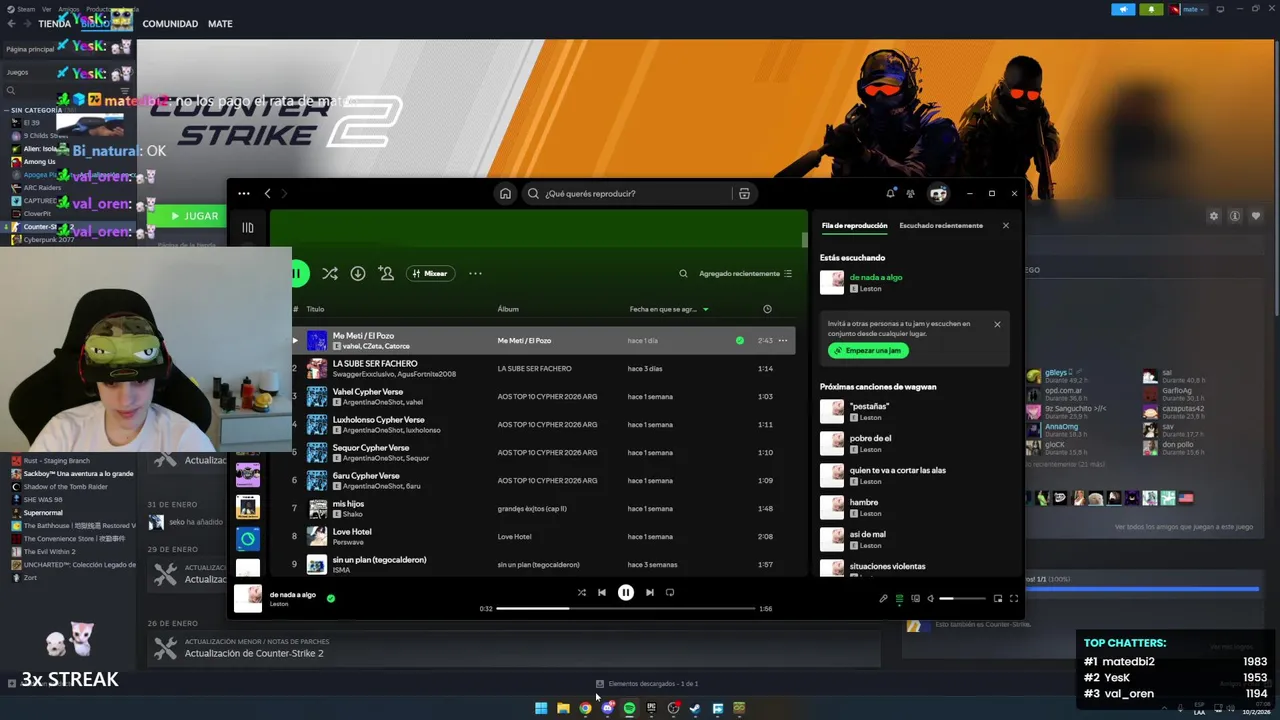Viewport: 1280px width, 720px height.
Task: Seek on the song progress bar
Action: (x=625, y=608)
